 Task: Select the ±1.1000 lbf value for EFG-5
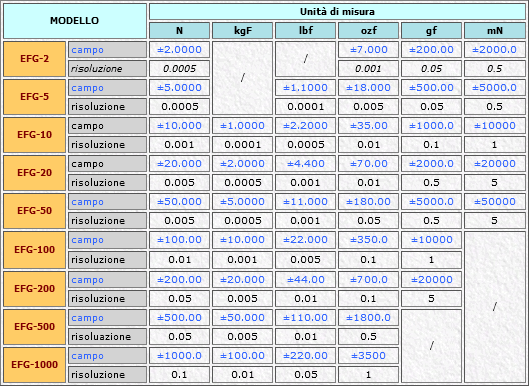[x=306, y=88]
